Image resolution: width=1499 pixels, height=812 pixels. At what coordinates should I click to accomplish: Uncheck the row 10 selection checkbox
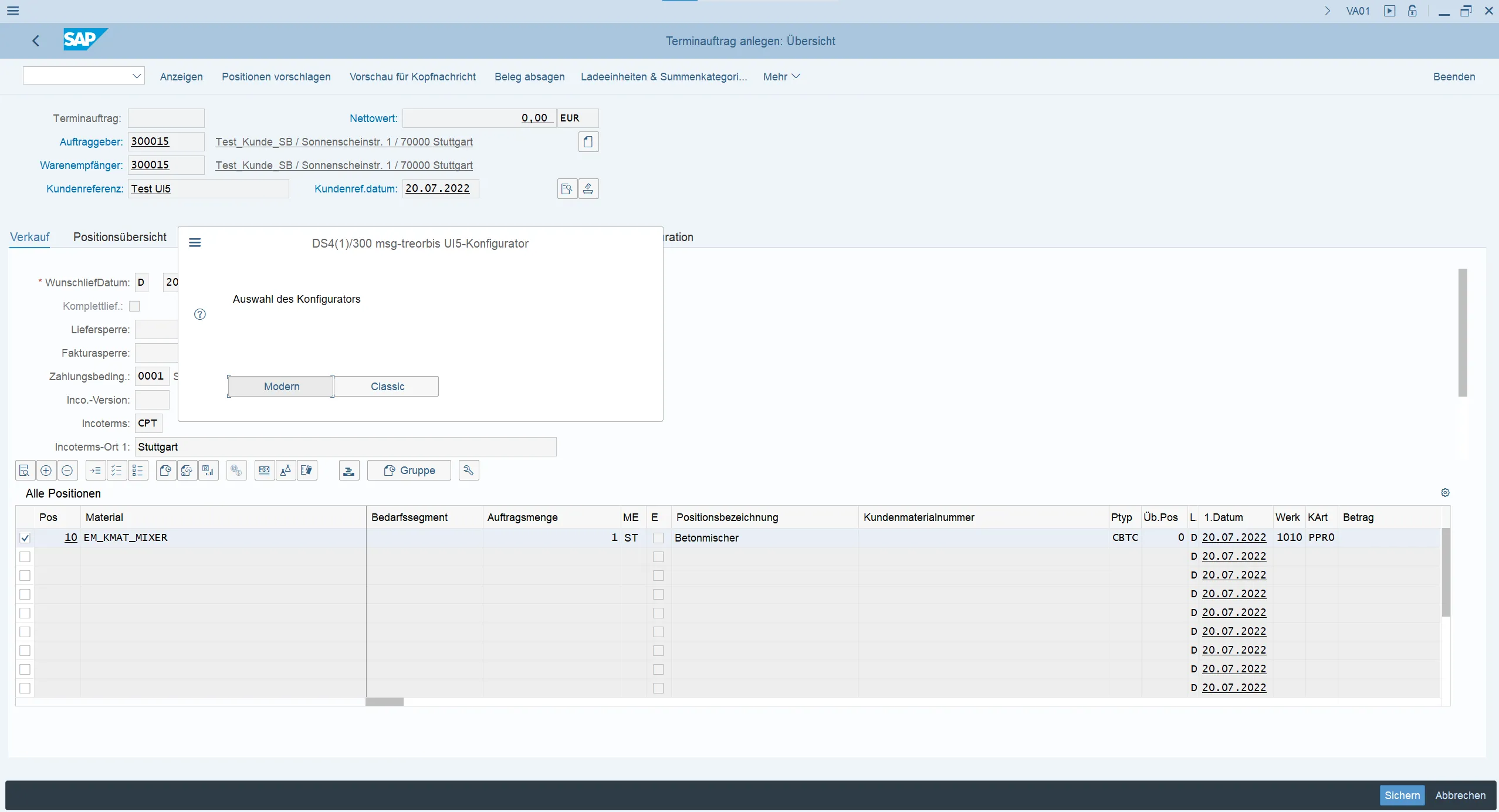point(25,538)
